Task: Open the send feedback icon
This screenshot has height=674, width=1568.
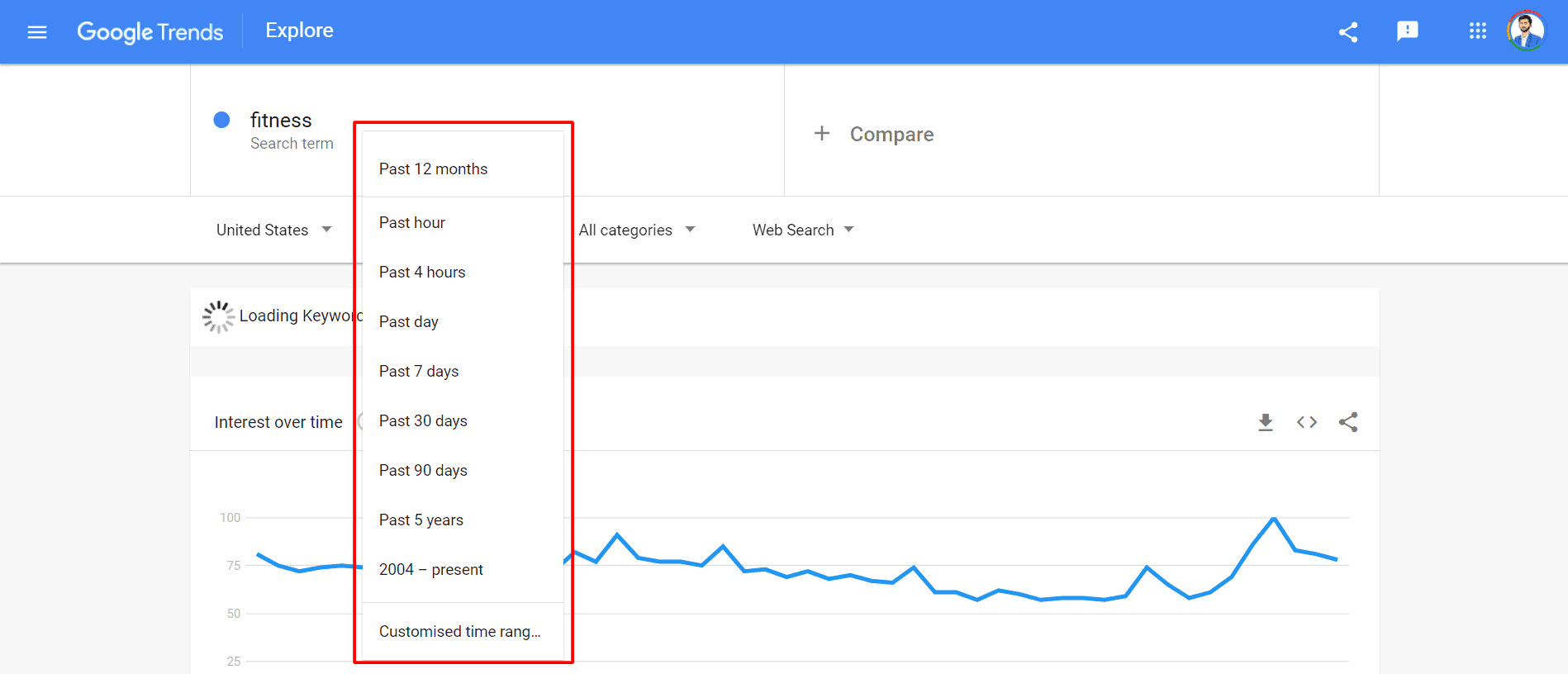Action: (1407, 31)
